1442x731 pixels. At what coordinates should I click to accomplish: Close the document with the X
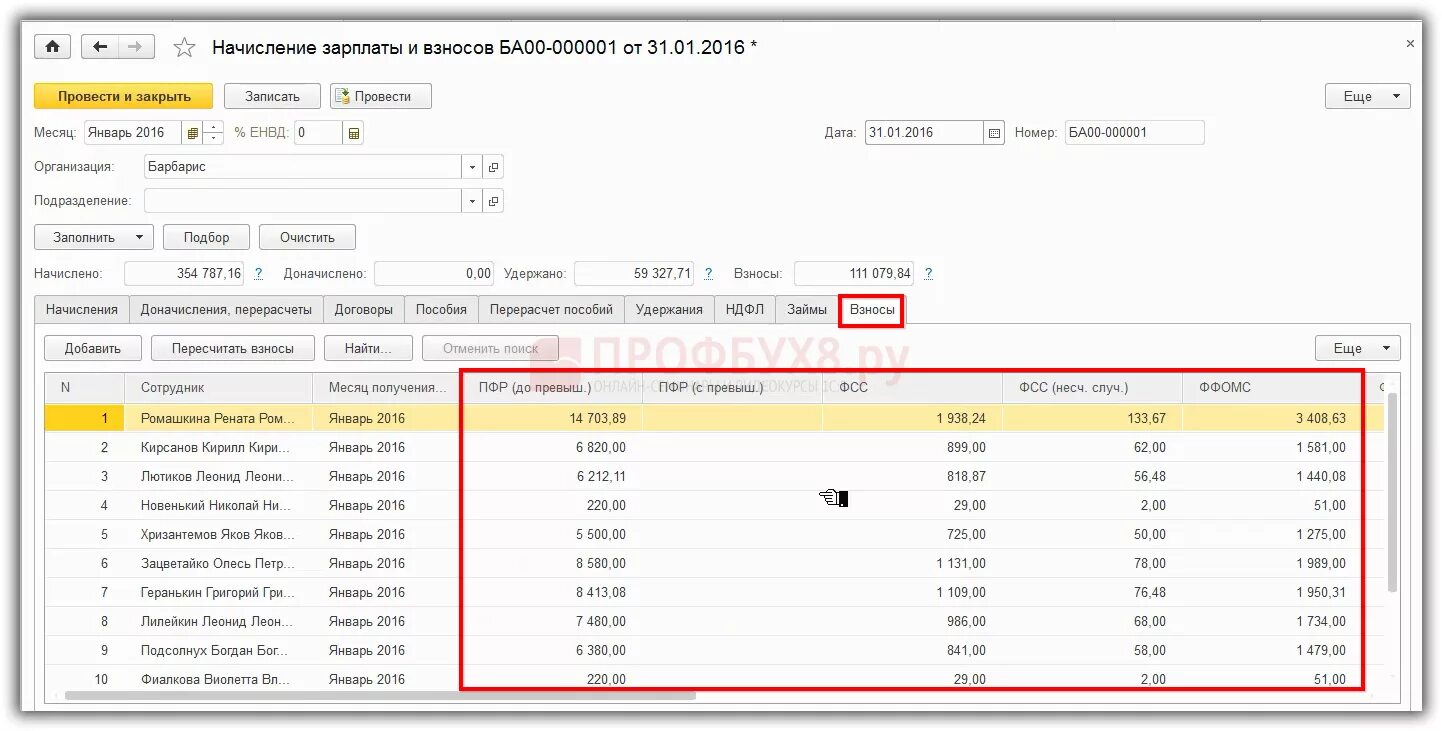1410,44
